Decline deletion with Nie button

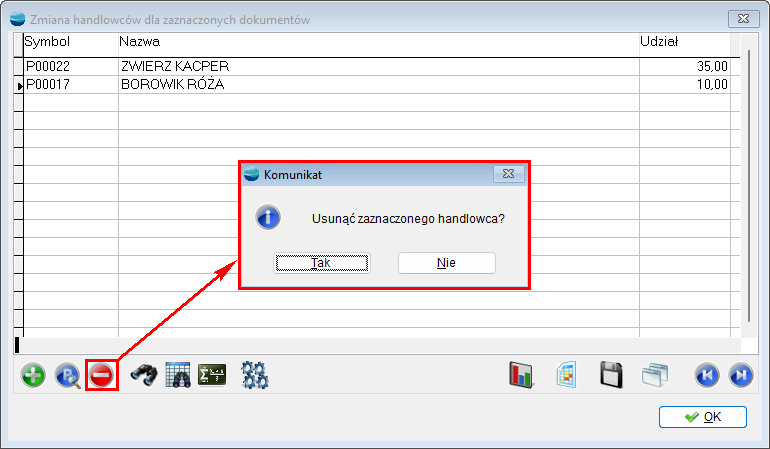[x=446, y=263]
